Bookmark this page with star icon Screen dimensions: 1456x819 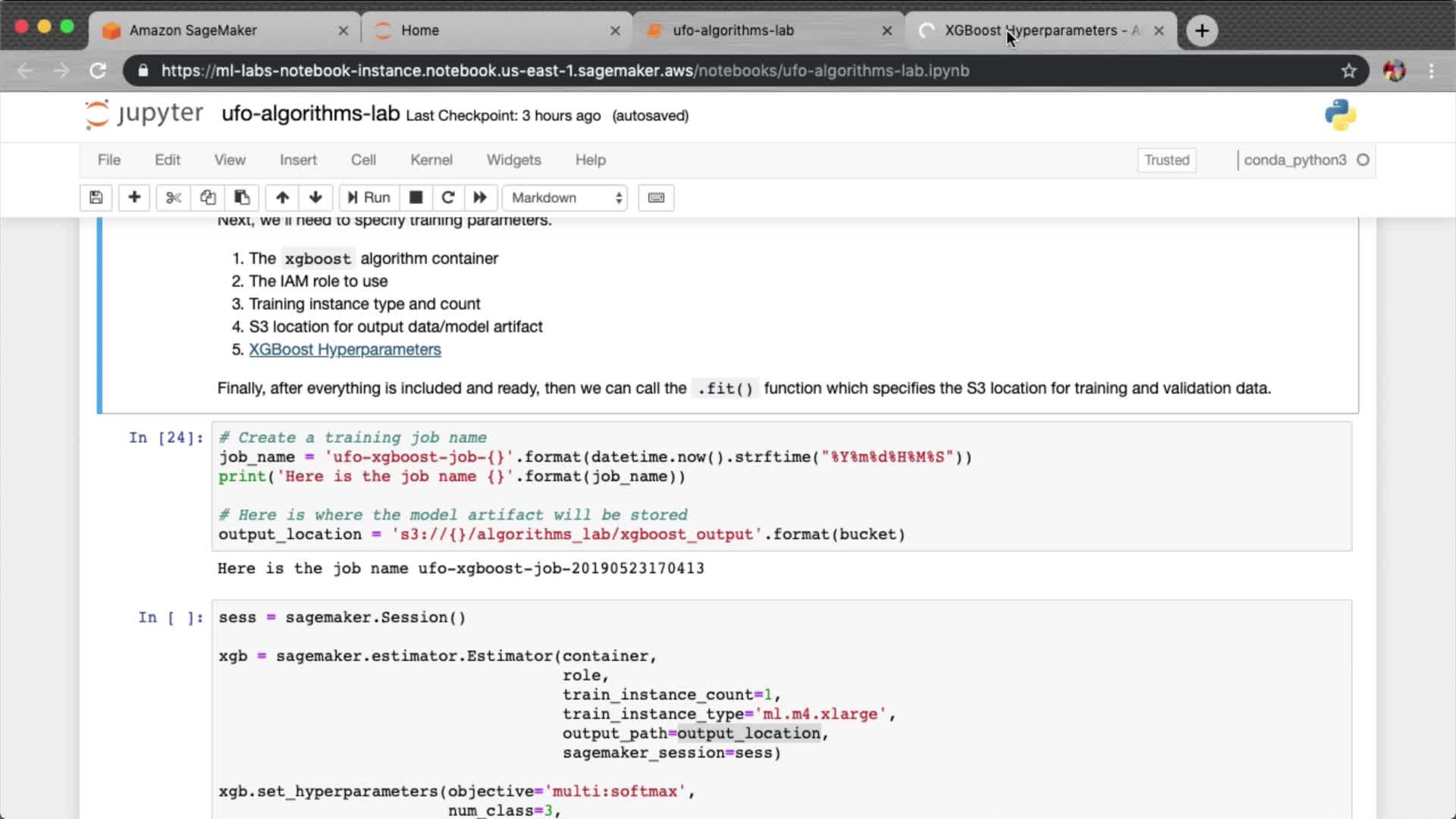point(1348,71)
